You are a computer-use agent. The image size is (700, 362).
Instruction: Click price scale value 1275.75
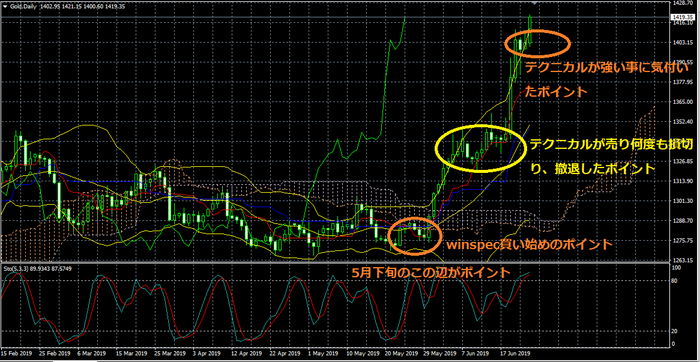[x=682, y=241]
